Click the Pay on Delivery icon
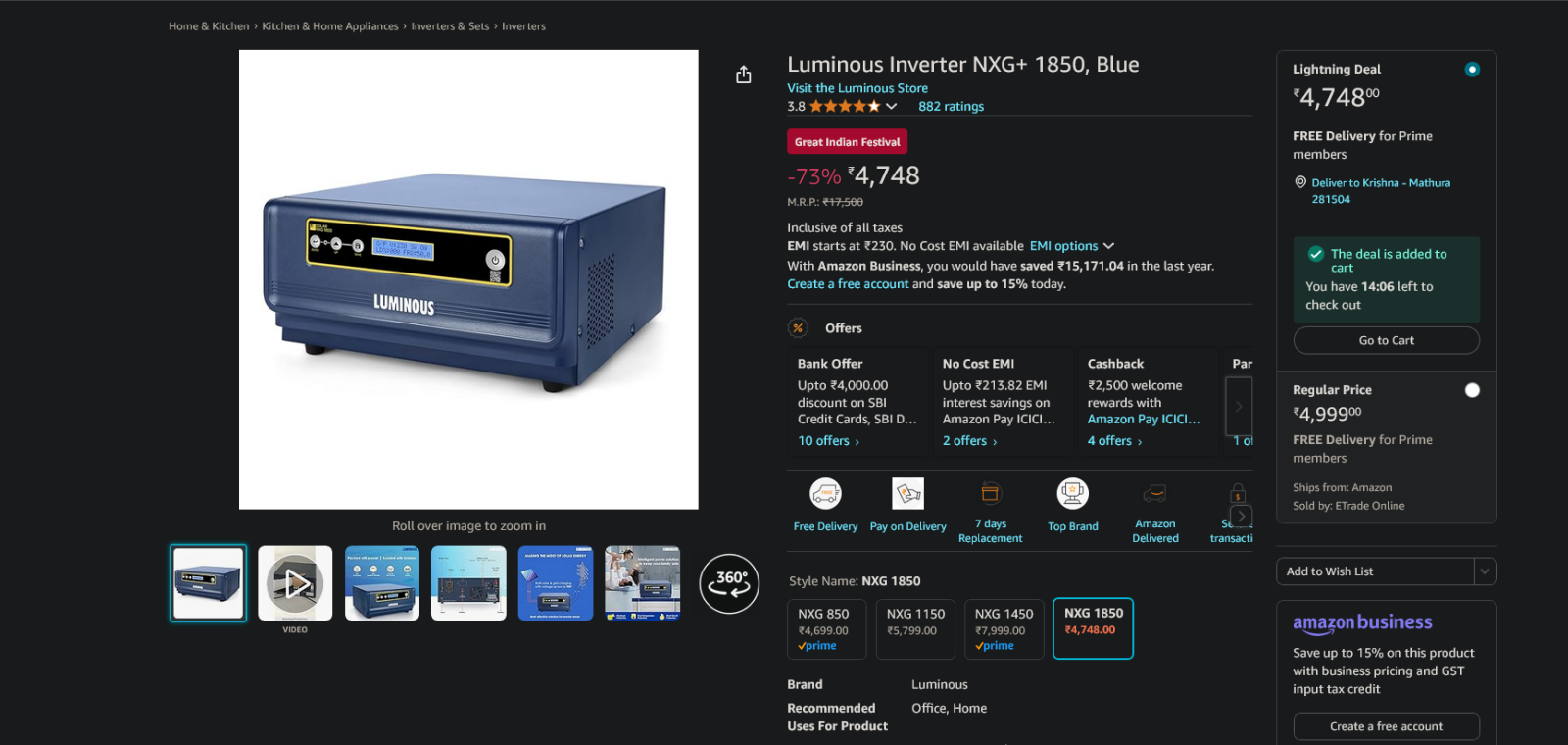Image resolution: width=1568 pixels, height=745 pixels. coord(907,493)
